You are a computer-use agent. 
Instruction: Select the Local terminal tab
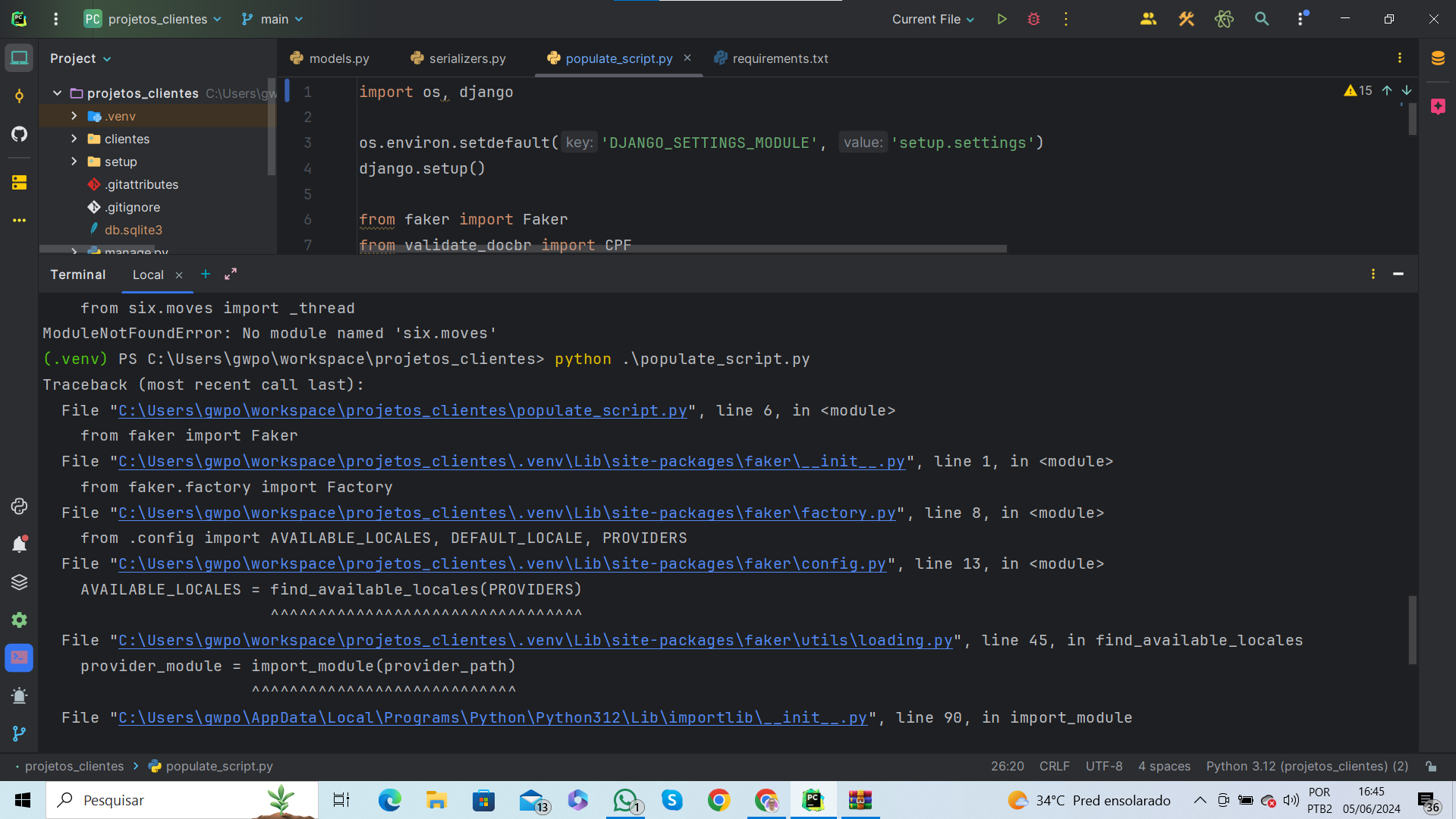148,275
